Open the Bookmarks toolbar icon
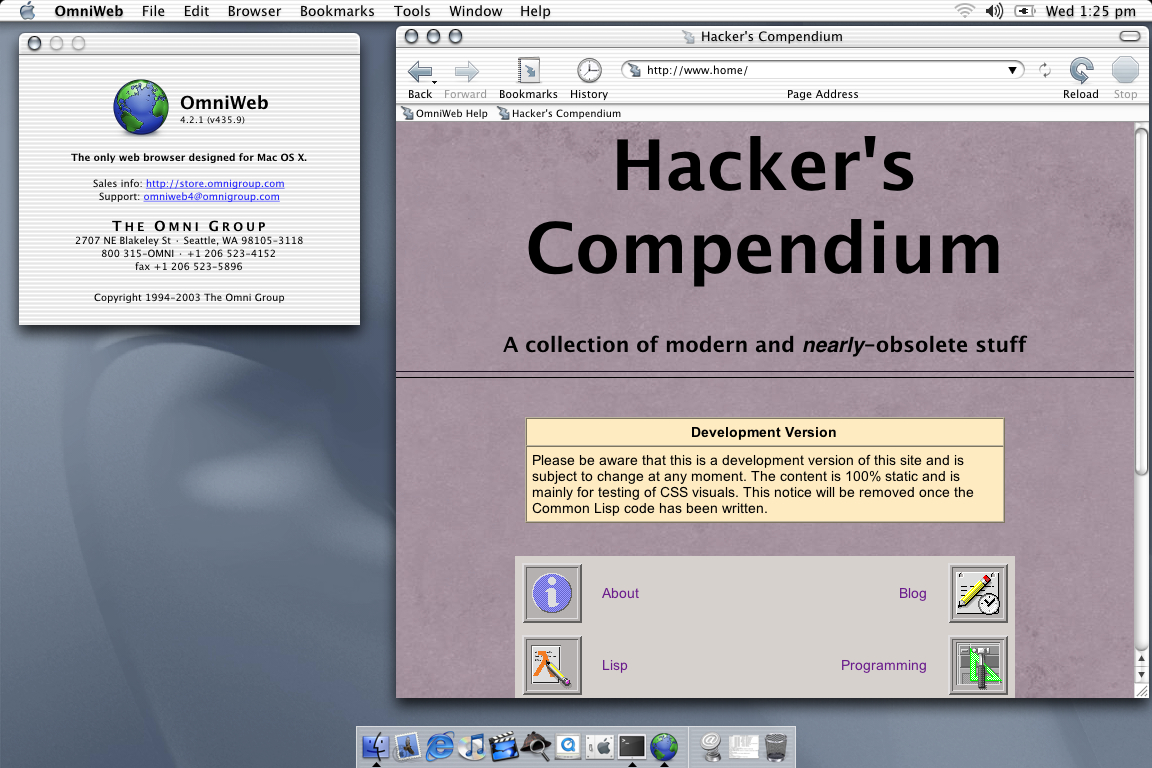Screen dimensions: 1152x768 tap(529, 71)
